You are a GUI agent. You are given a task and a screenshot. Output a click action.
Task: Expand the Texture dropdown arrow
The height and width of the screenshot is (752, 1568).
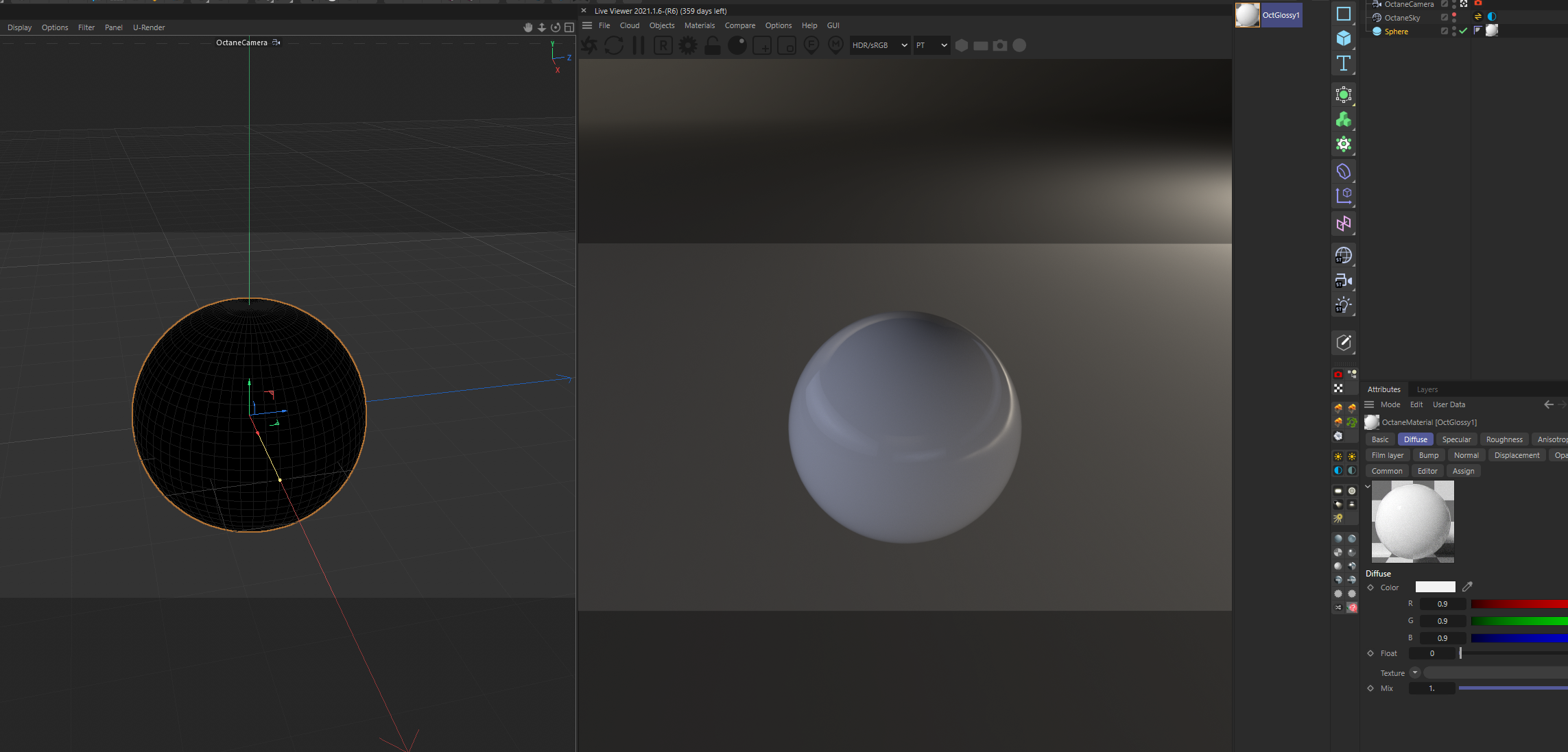click(1414, 672)
